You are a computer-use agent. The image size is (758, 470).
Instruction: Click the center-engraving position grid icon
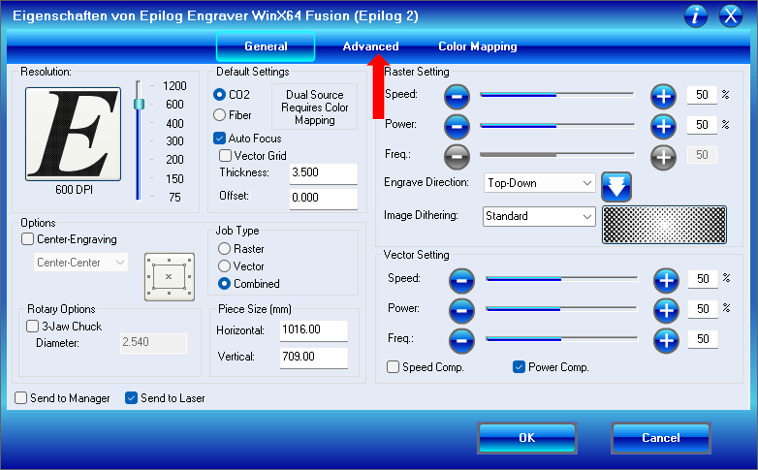pos(167,273)
